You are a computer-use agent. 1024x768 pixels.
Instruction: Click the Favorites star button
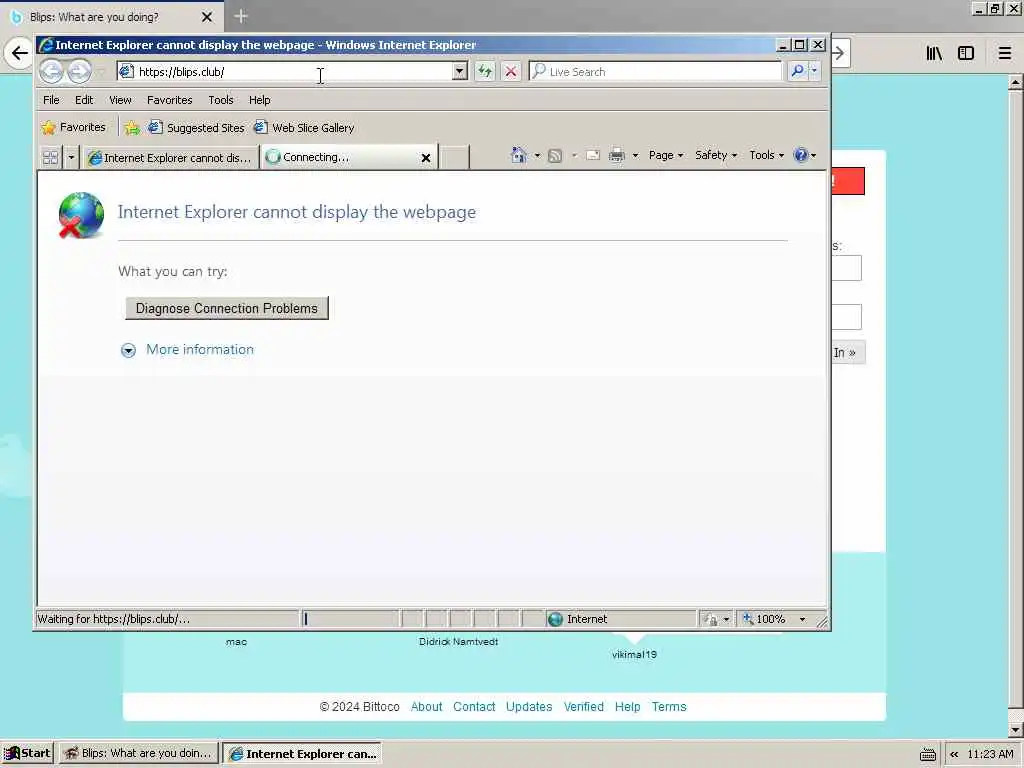(73, 127)
